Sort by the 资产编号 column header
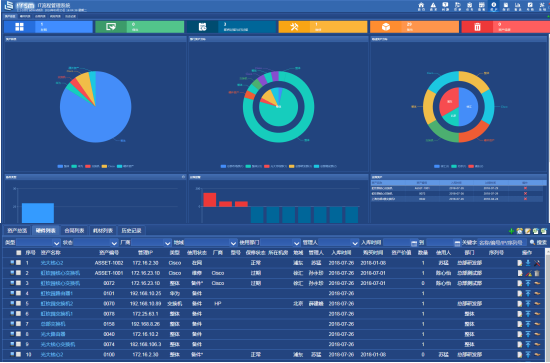The image size is (550, 363). 109,253
